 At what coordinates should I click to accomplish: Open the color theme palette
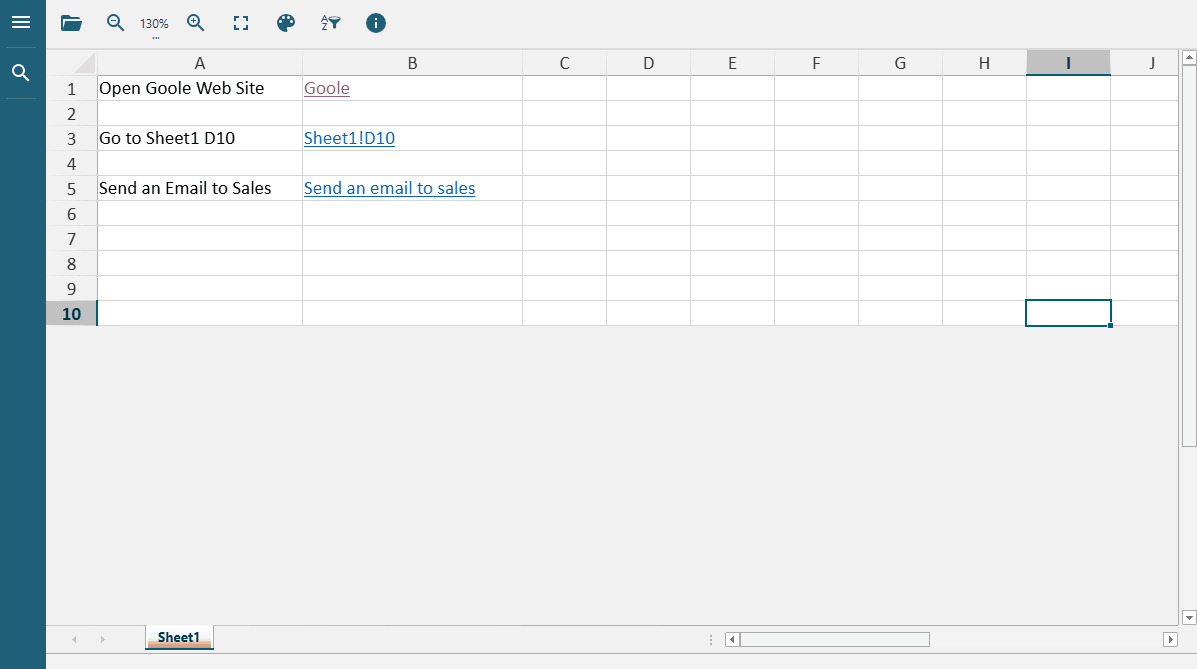point(286,23)
